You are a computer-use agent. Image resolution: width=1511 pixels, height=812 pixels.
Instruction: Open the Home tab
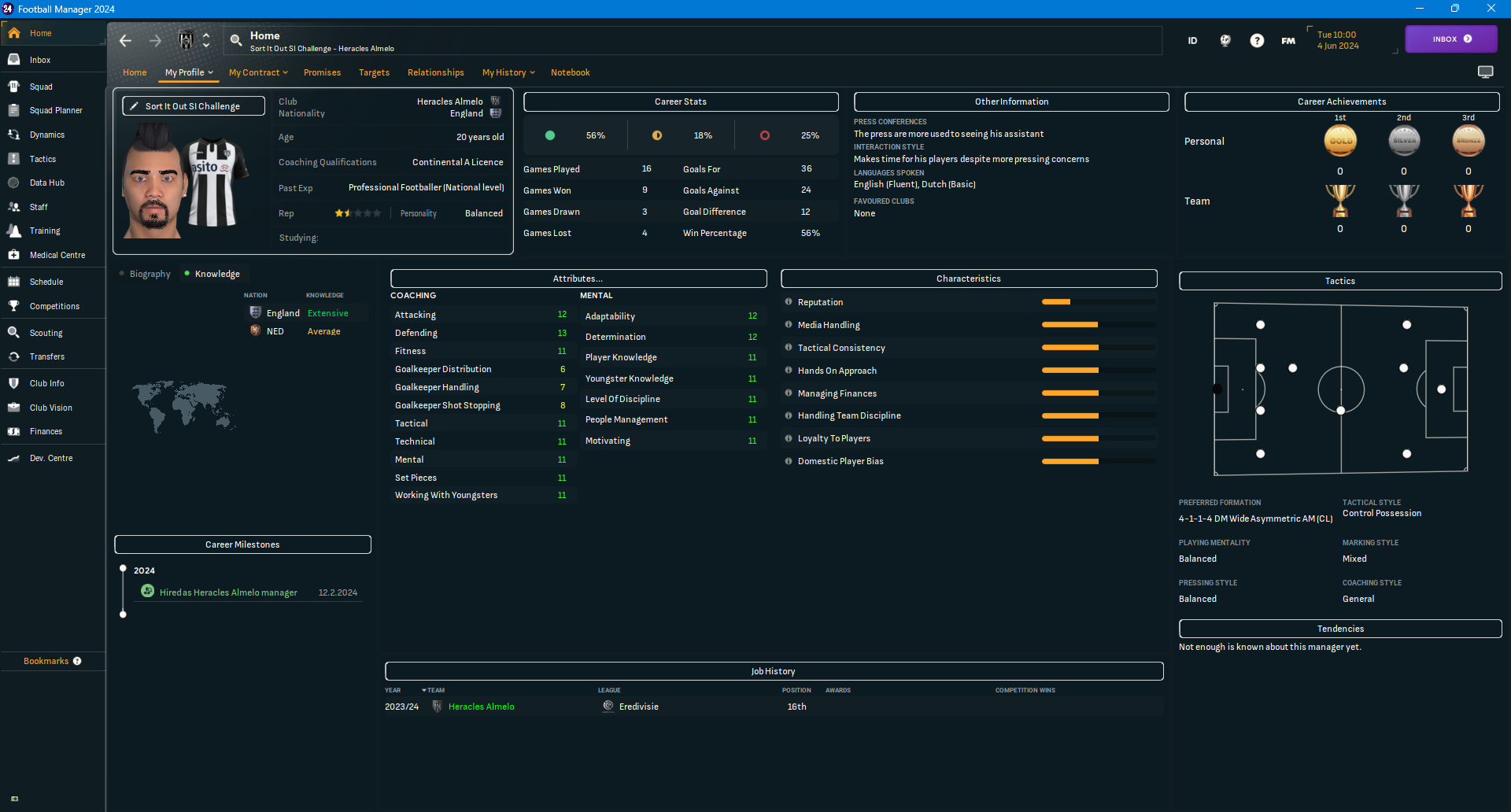click(135, 72)
